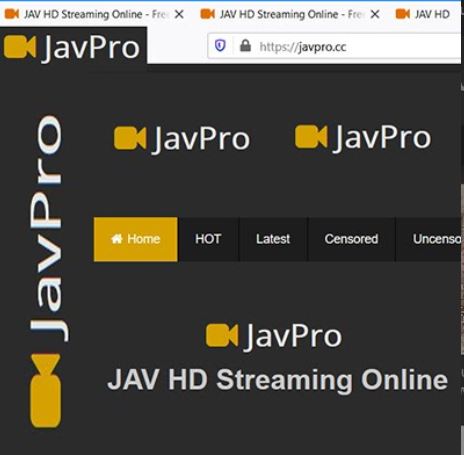The height and width of the screenshot is (455, 464).
Task: Click the address bar showing javpro.cc
Action: click(x=334, y=46)
